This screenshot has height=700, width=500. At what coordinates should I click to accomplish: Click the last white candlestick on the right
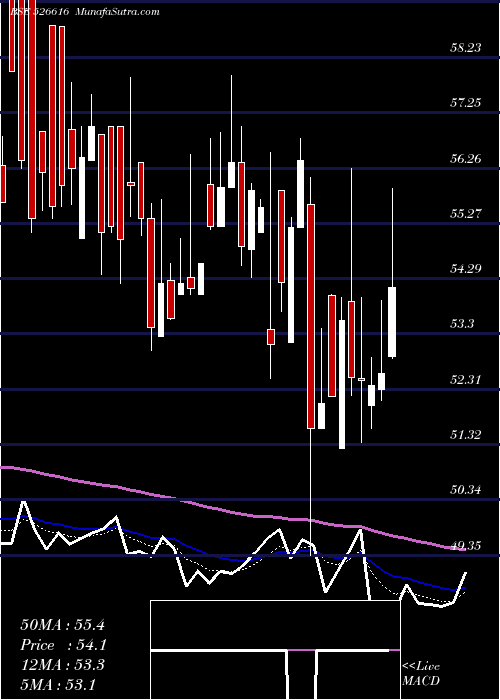(392, 322)
